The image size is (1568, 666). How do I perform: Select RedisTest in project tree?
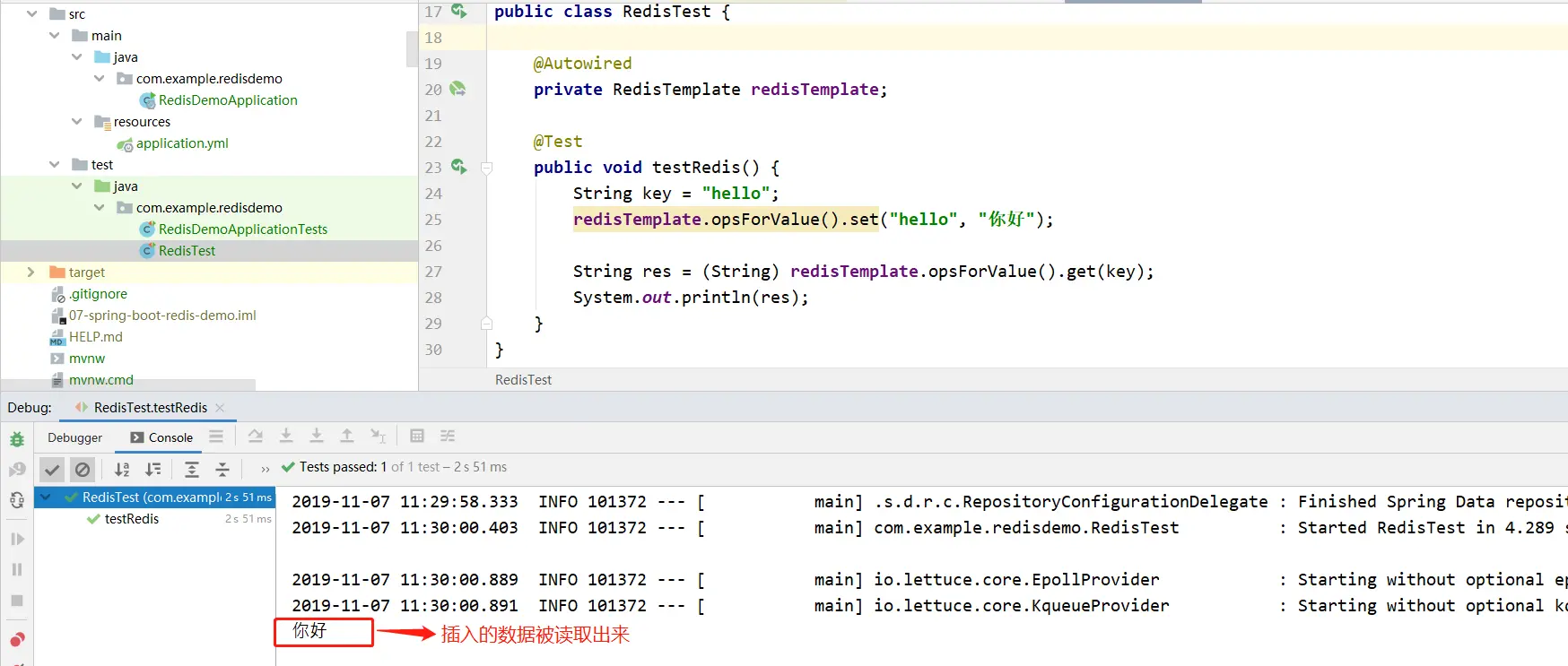tap(187, 250)
